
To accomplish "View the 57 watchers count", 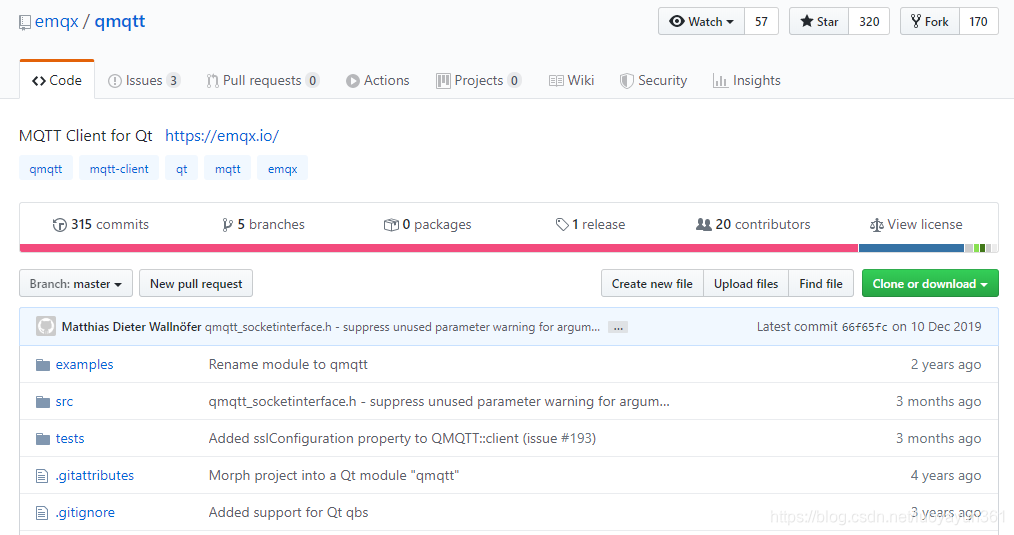I will [761, 21].
